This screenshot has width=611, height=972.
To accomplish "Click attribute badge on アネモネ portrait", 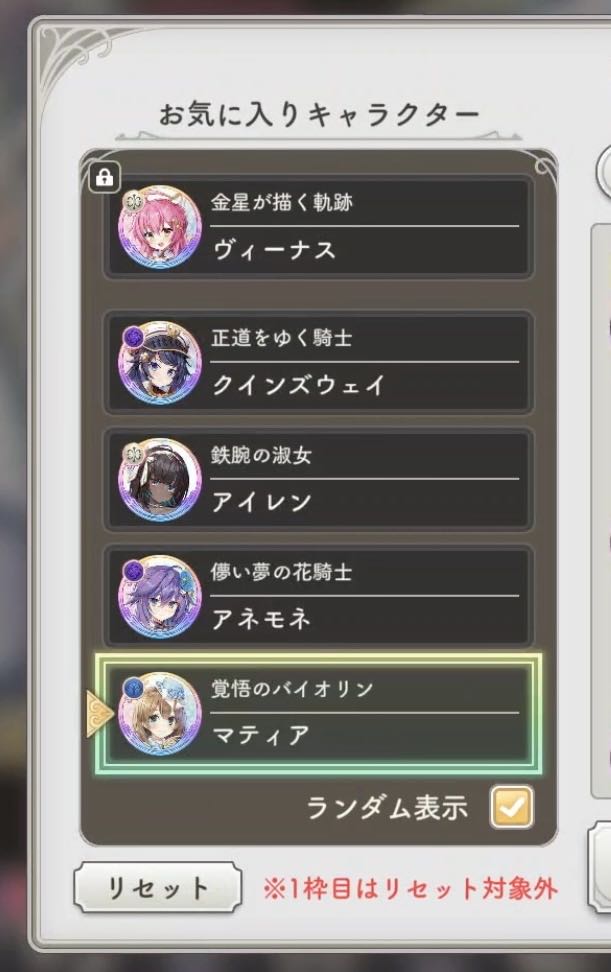I will 132,572.
